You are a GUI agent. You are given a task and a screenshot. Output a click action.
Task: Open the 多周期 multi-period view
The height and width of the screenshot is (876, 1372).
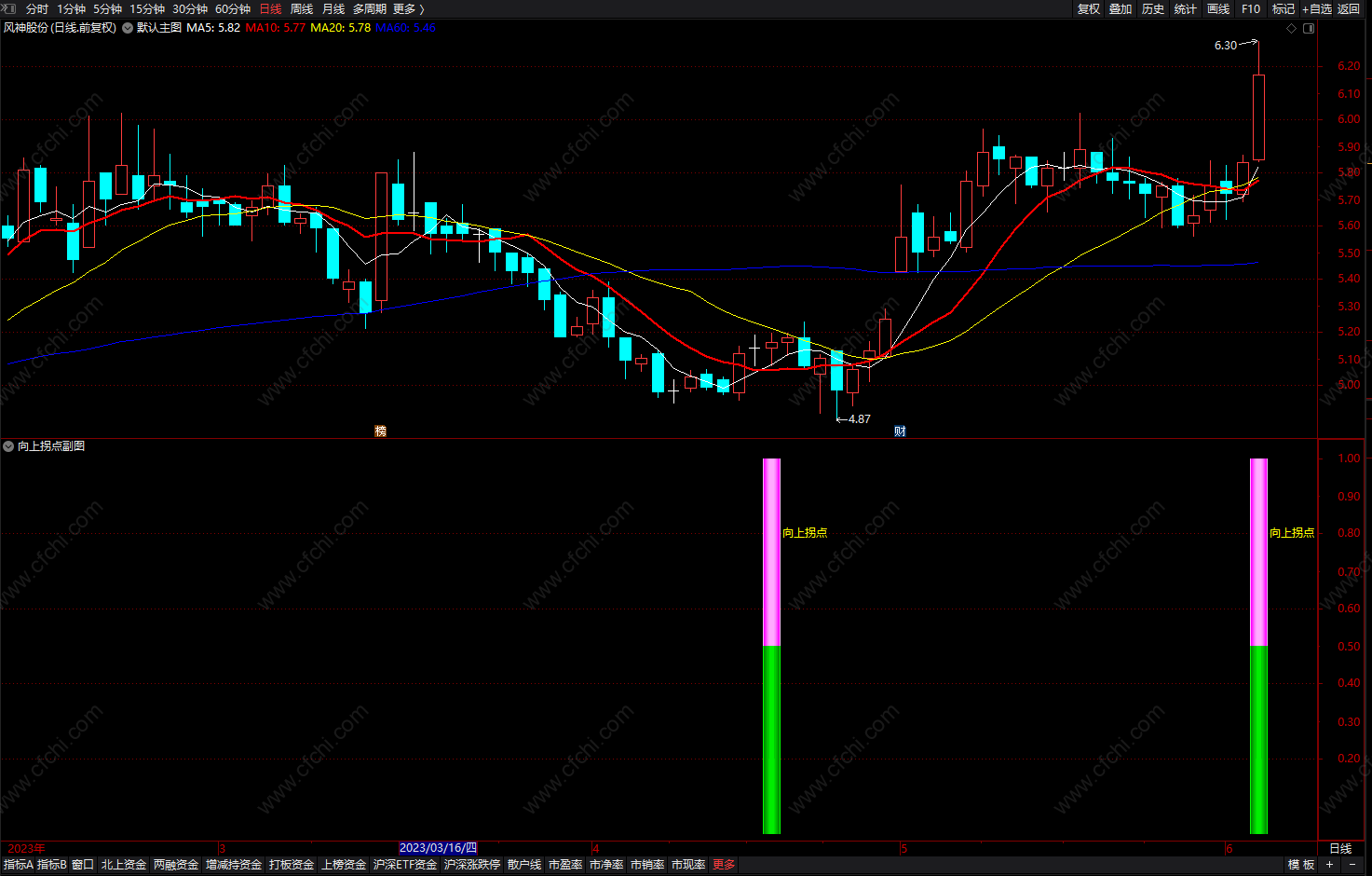click(x=370, y=8)
